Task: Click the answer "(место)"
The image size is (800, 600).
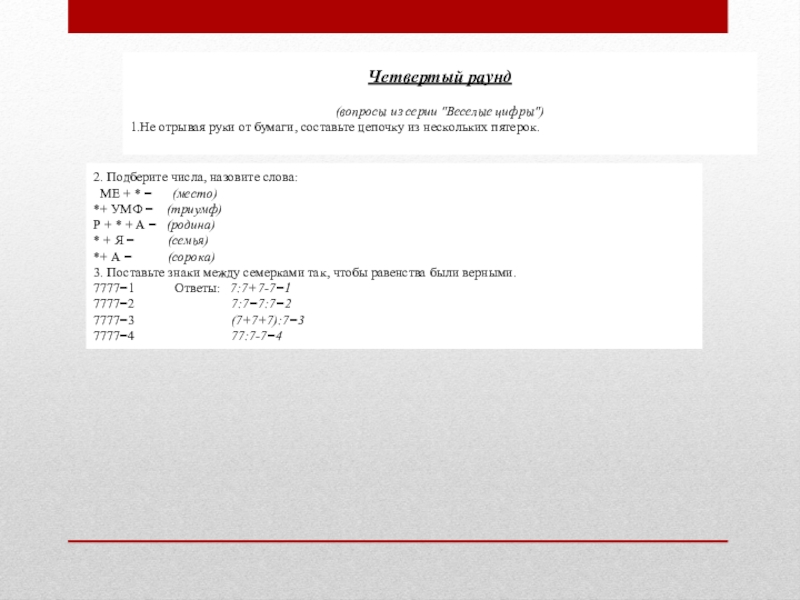Action: [x=194, y=194]
